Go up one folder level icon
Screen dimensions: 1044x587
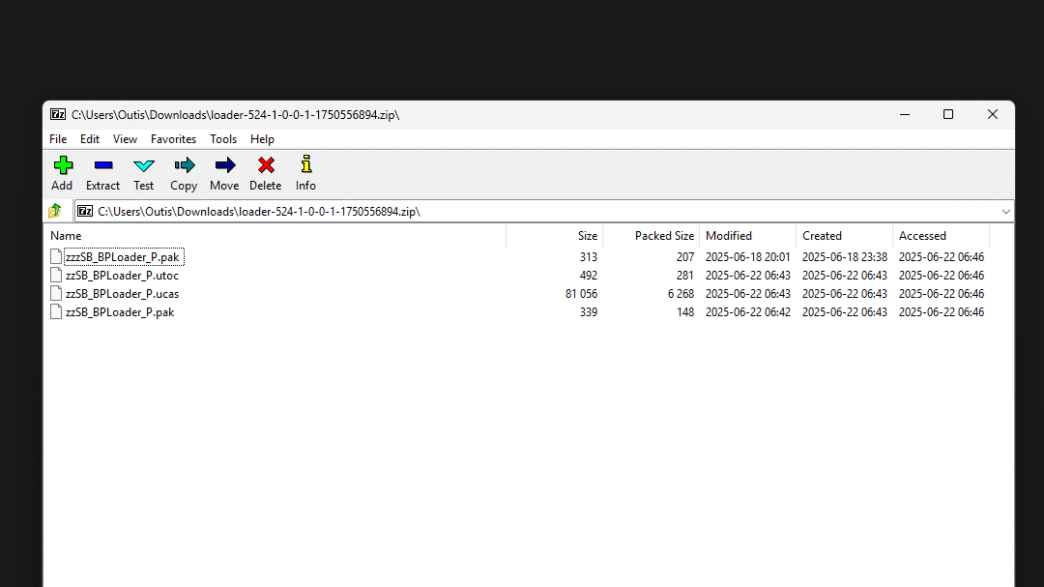tap(56, 211)
